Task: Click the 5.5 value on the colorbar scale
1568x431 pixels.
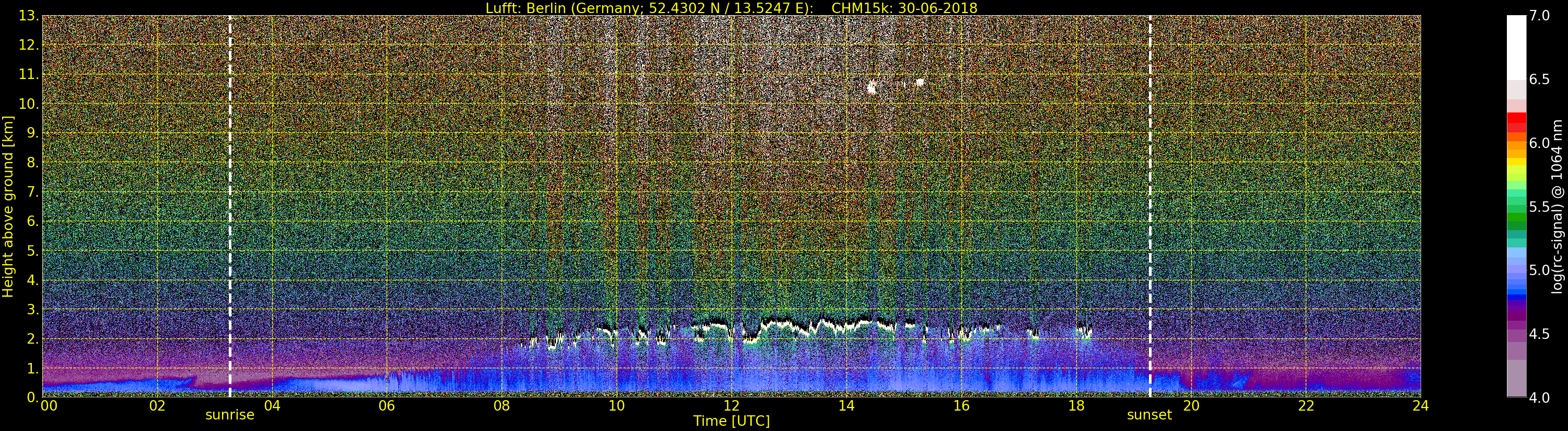Action: [x=1540, y=207]
